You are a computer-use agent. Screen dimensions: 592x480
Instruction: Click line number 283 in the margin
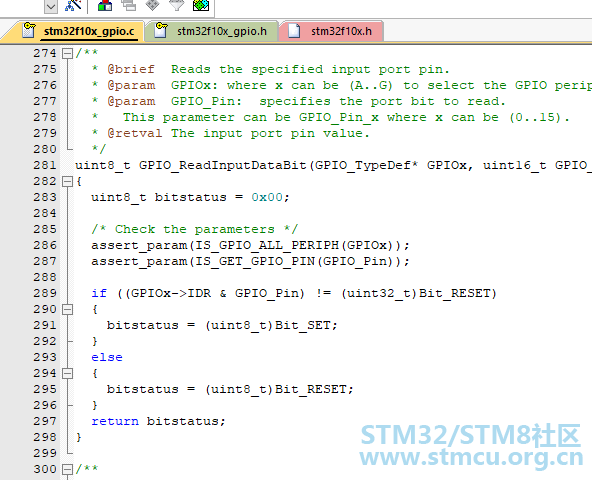[45, 198]
